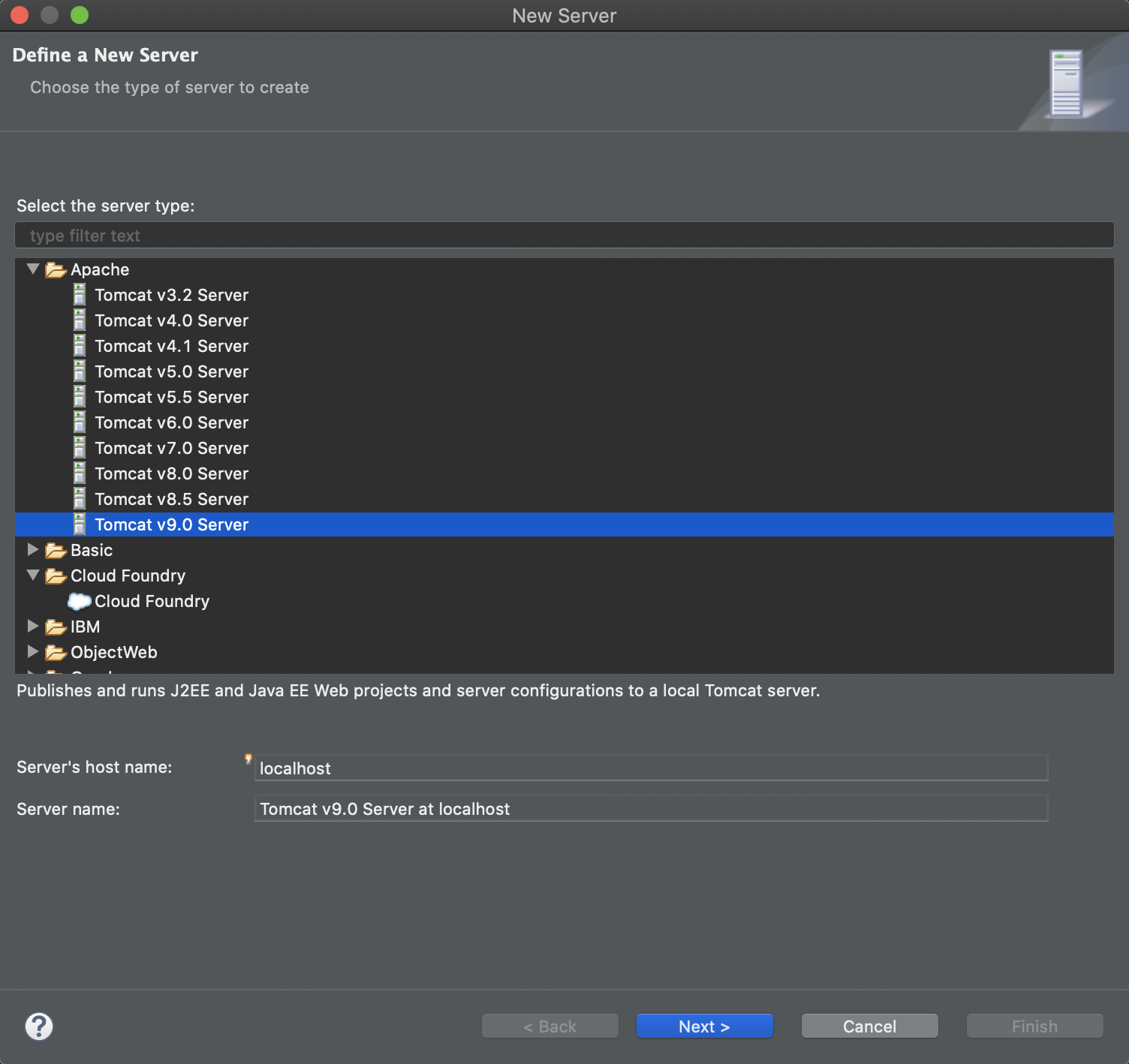The image size is (1129, 1064).
Task: Select Tomcat v7.0 Server label
Action: (171, 448)
